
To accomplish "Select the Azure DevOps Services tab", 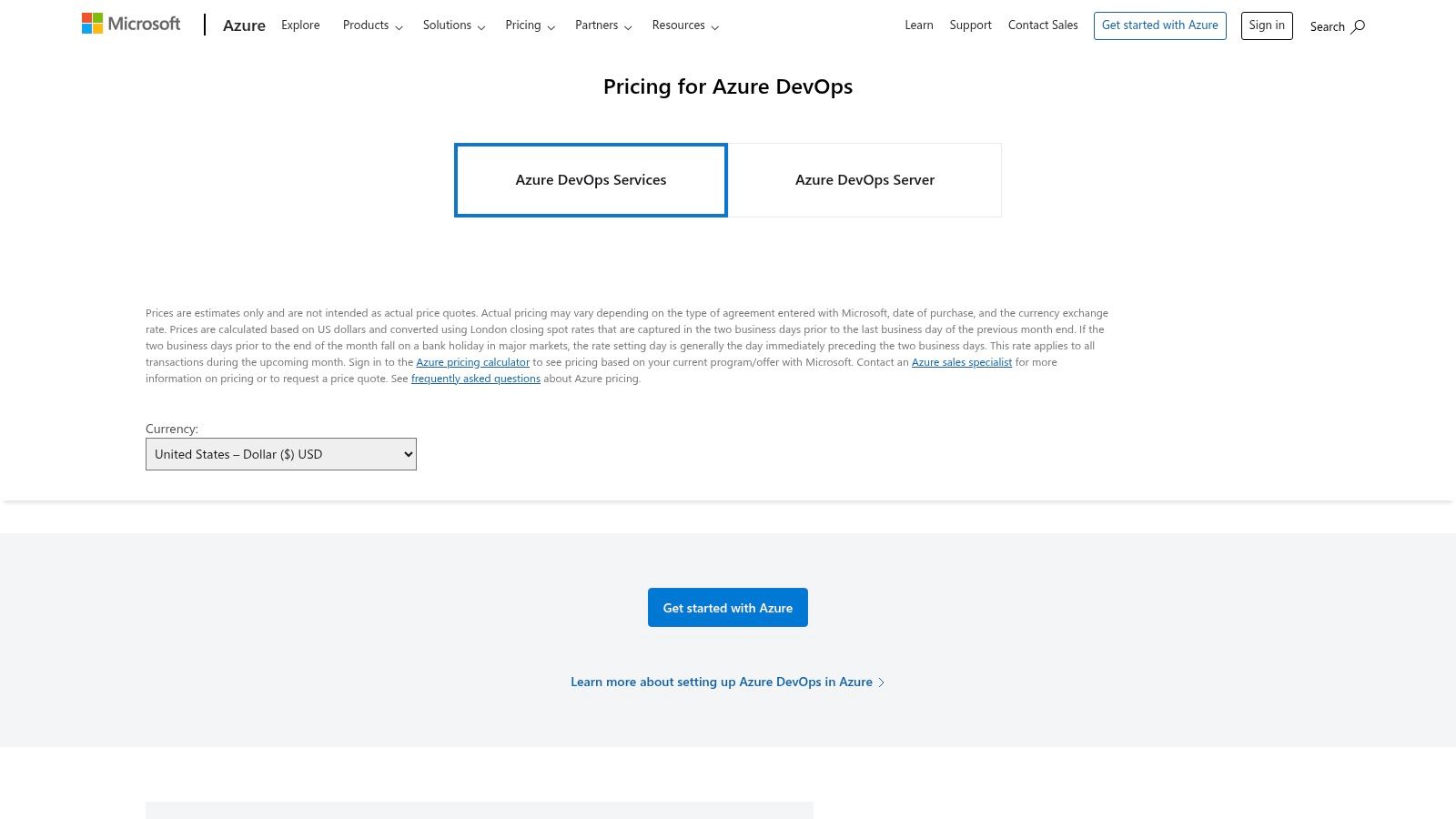I will pyautogui.click(x=591, y=179).
